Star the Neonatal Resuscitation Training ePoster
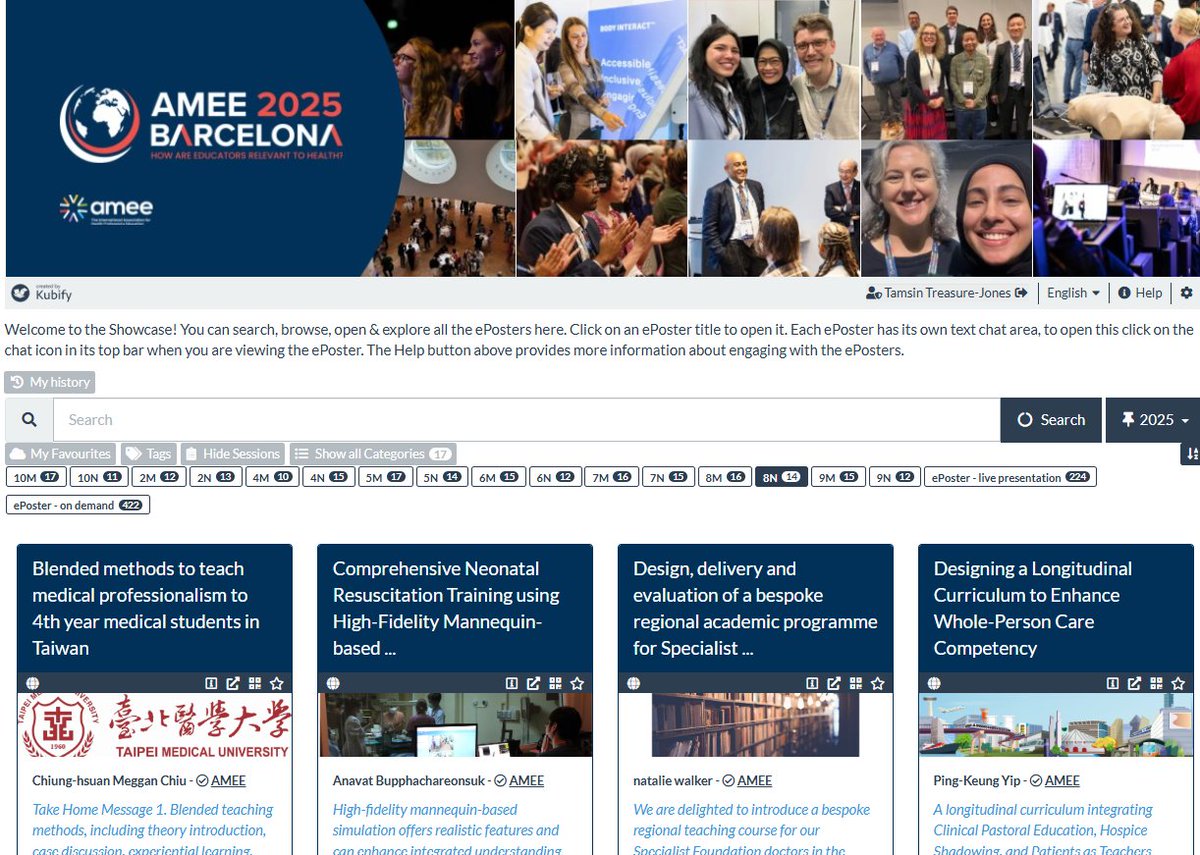1200x855 pixels. tap(577, 683)
